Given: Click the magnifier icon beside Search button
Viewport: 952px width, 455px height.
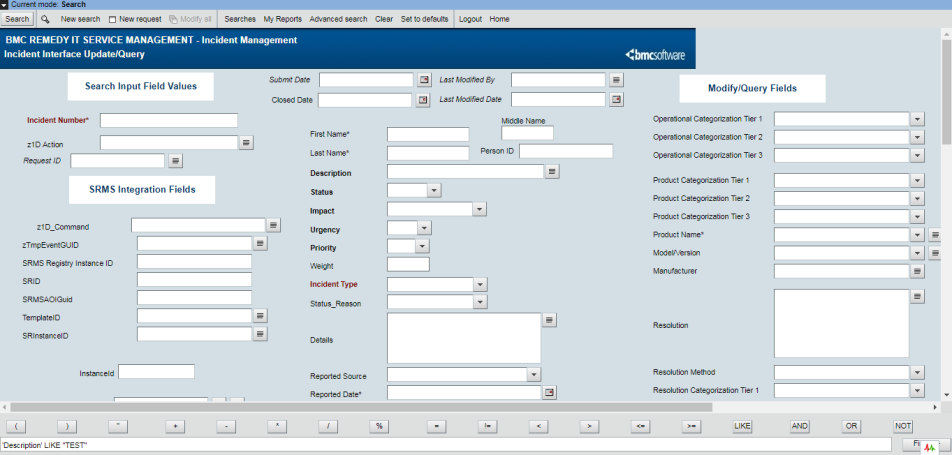Looking at the screenshot, I should coord(45,19).
